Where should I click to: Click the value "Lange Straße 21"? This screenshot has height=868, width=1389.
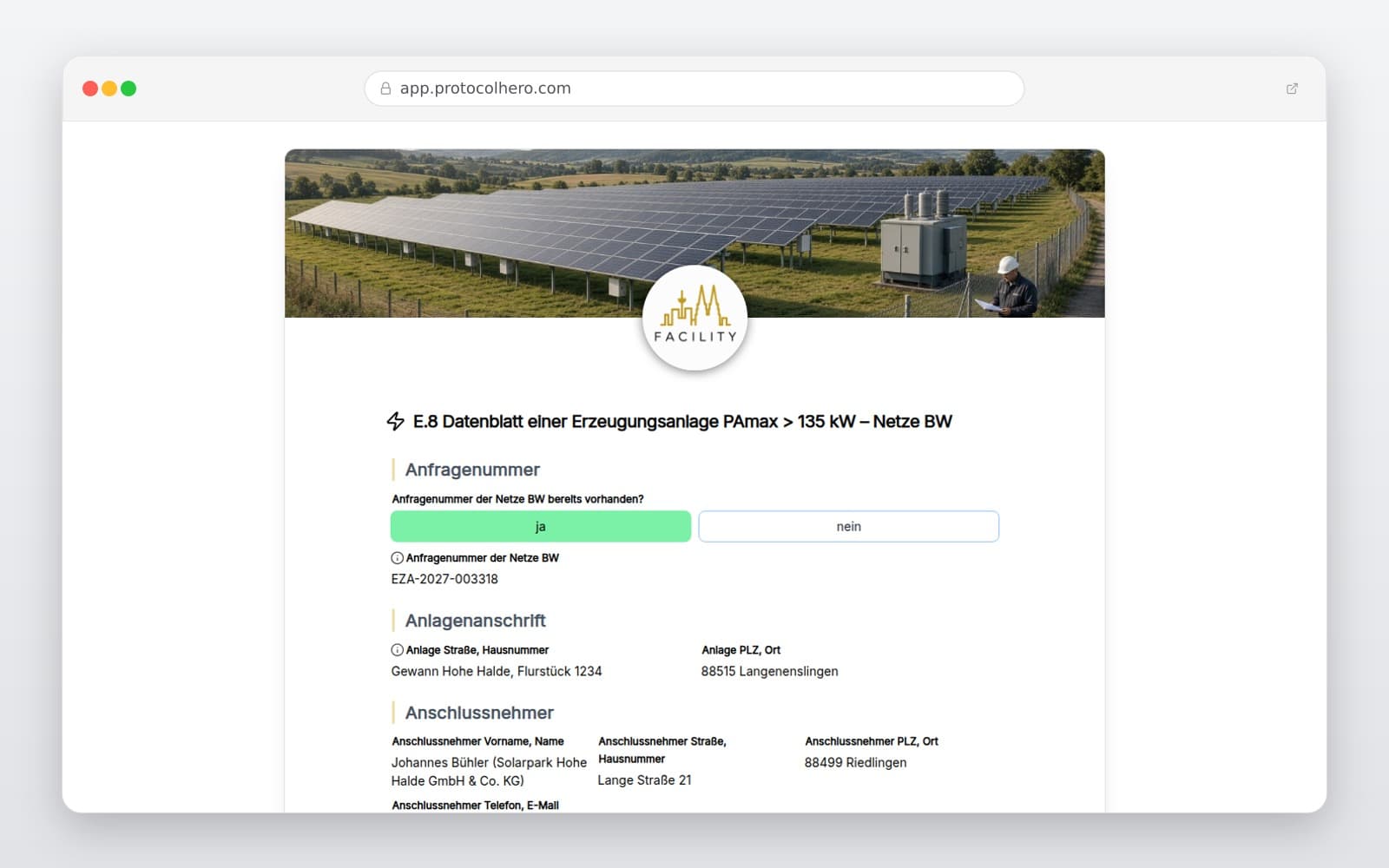(645, 780)
